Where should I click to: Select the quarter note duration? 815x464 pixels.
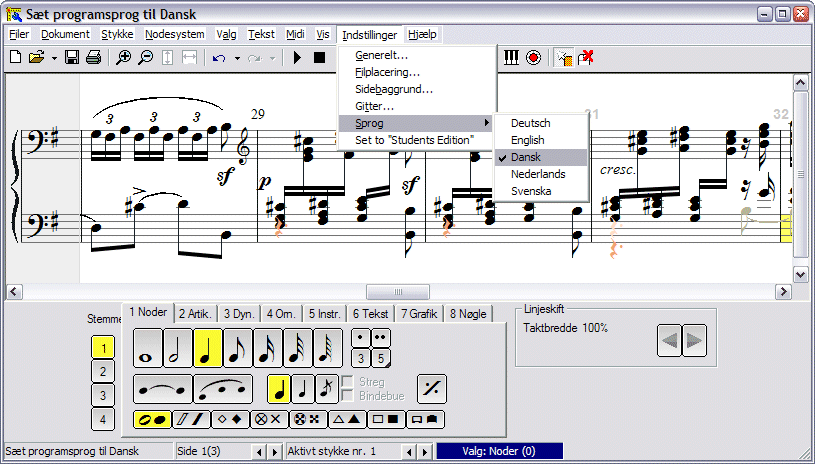coord(208,348)
